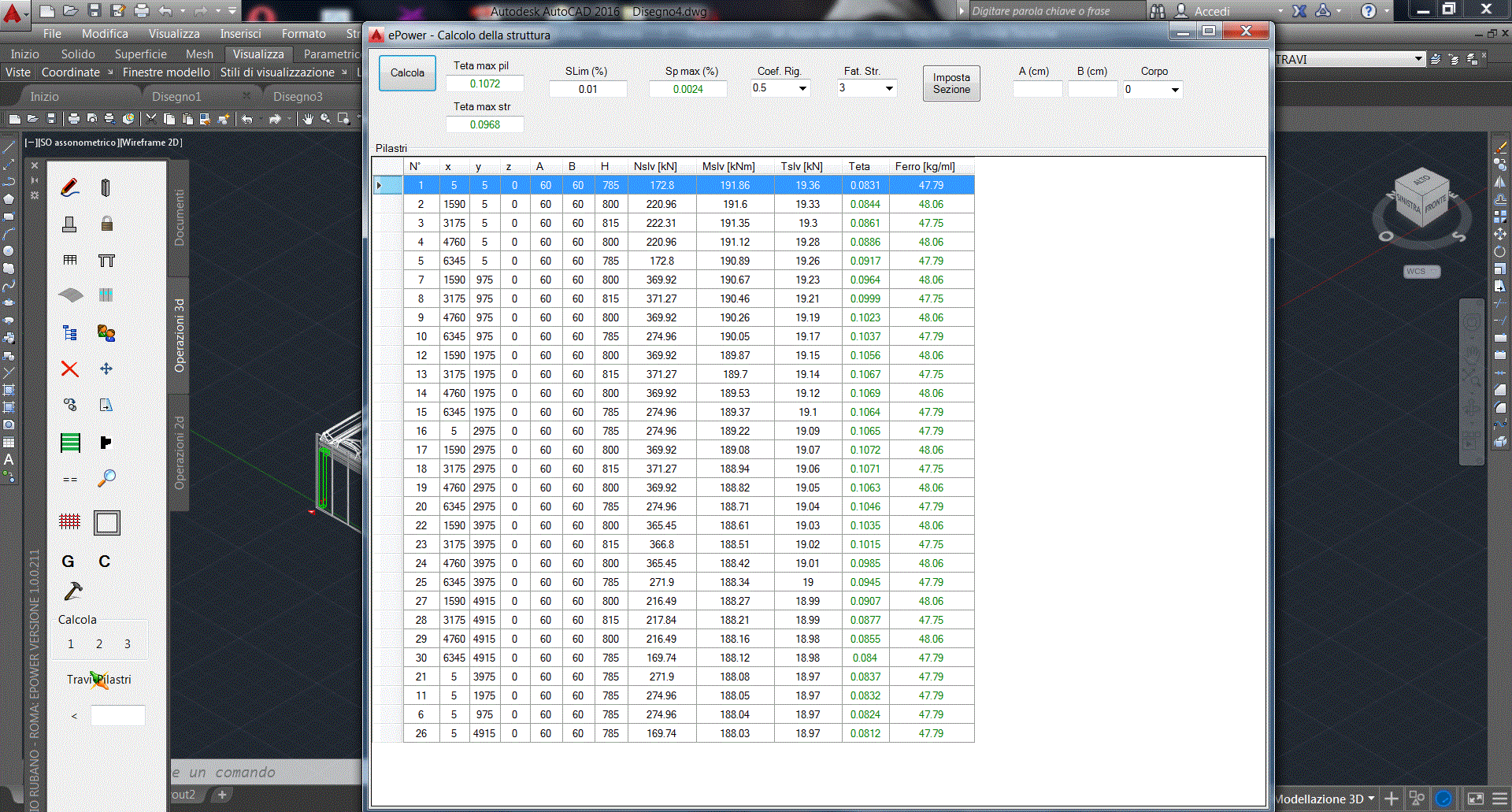Click Teta value 0.1071 in row 18
This screenshot has height=812, width=1512.
pyautogui.click(x=865, y=469)
